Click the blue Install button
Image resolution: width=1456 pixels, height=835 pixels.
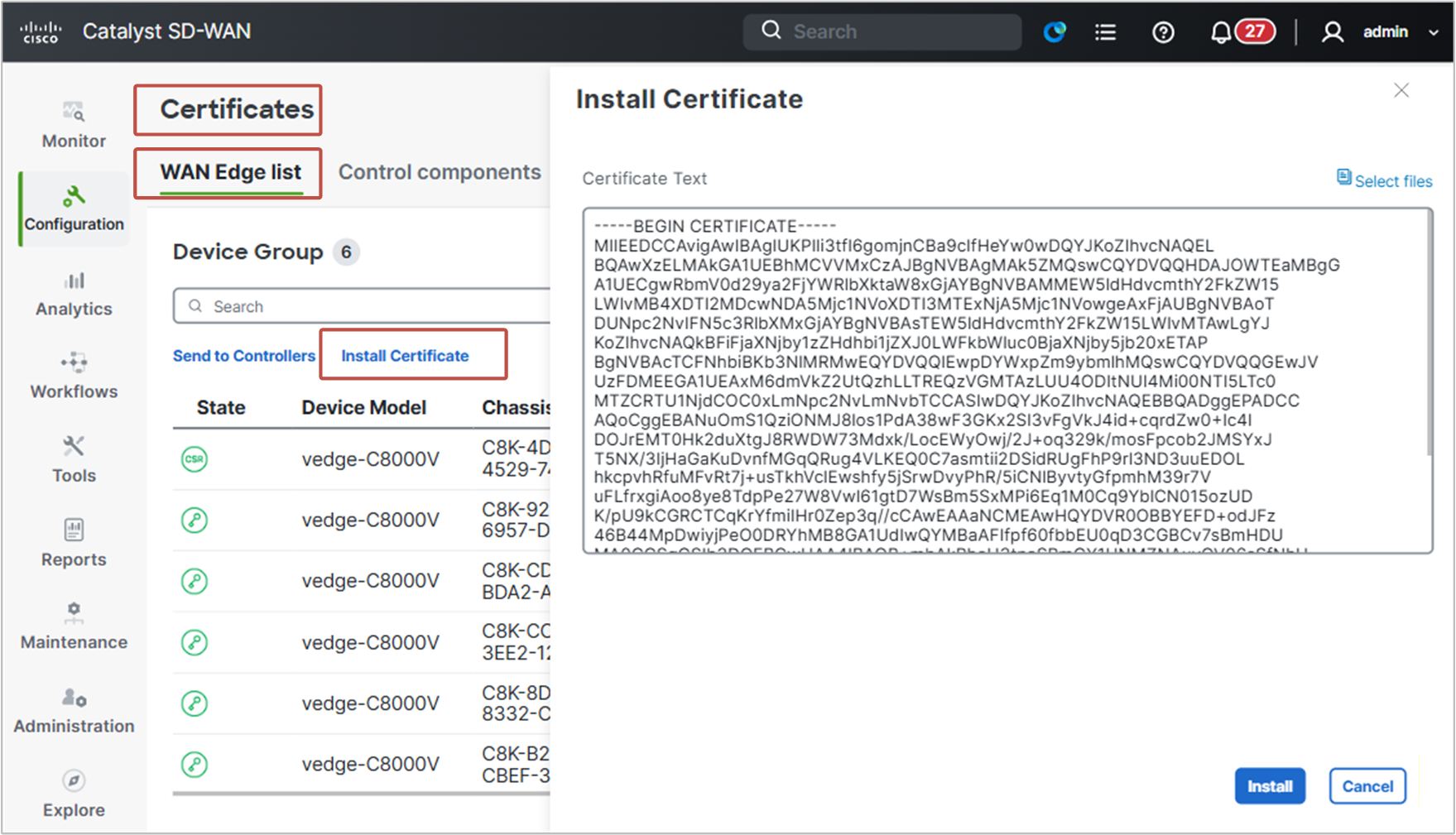coord(1270,786)
